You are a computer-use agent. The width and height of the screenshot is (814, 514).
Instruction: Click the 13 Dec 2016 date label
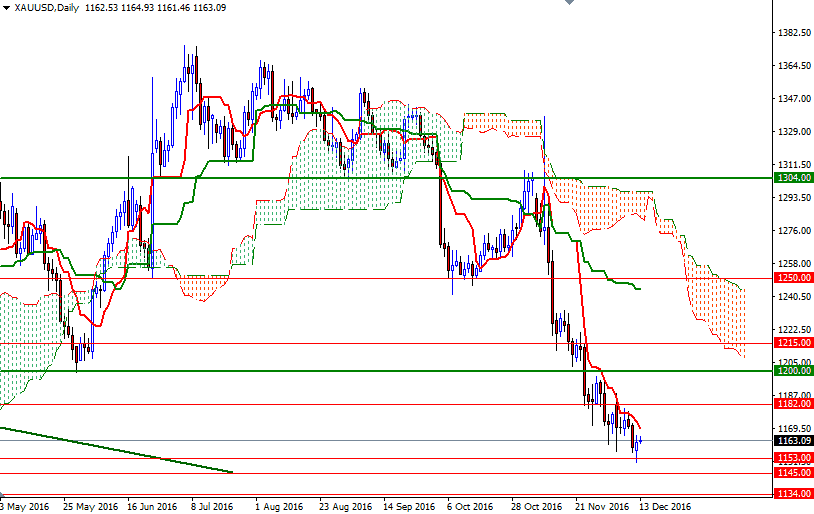[x=666, y=506]
